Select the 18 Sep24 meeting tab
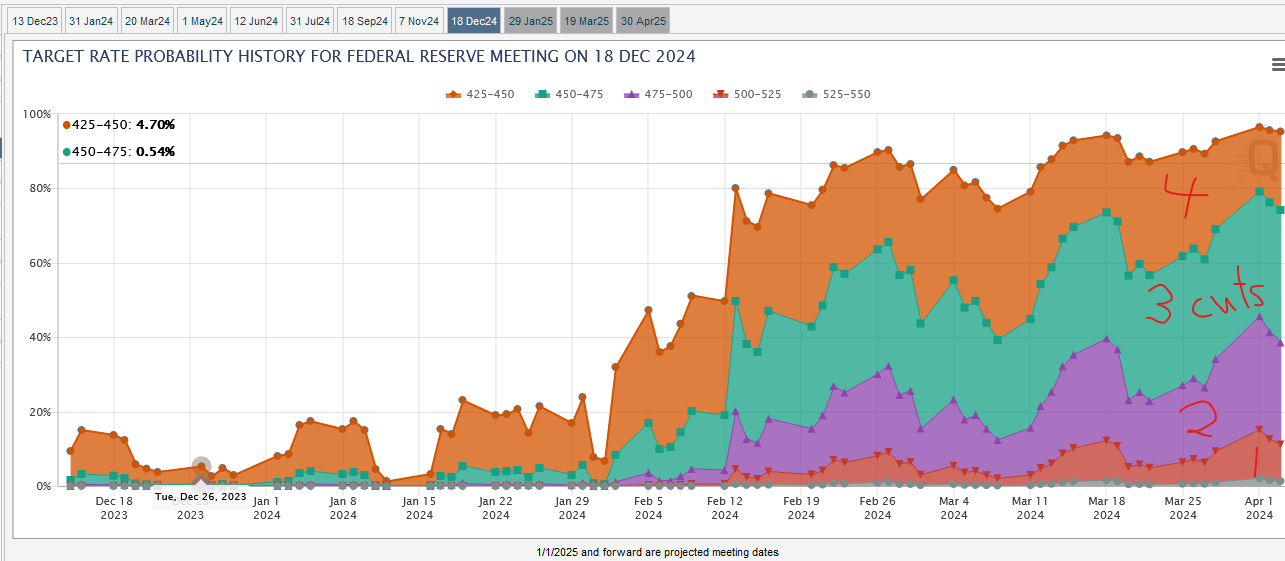Screen dimensions: 1285x561 [x=363, y=20]
